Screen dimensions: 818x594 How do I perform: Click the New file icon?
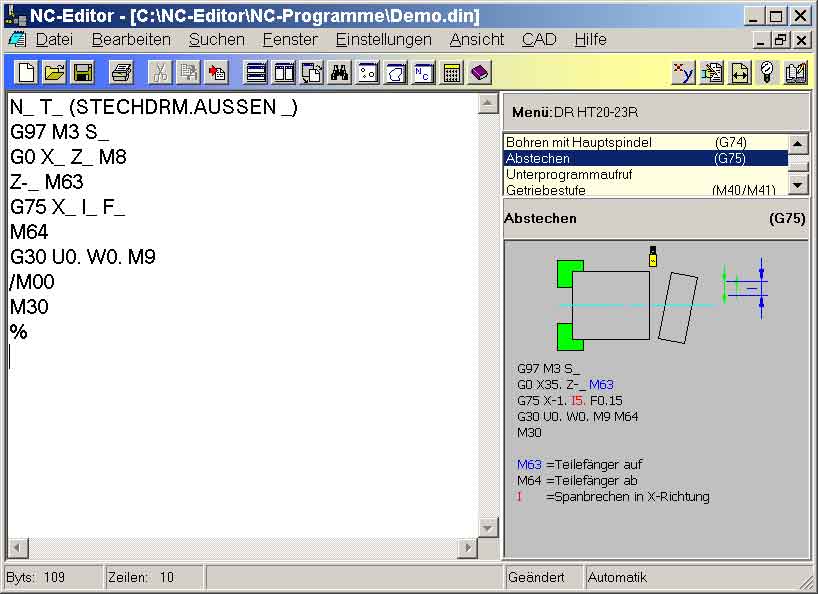point(26,72)
